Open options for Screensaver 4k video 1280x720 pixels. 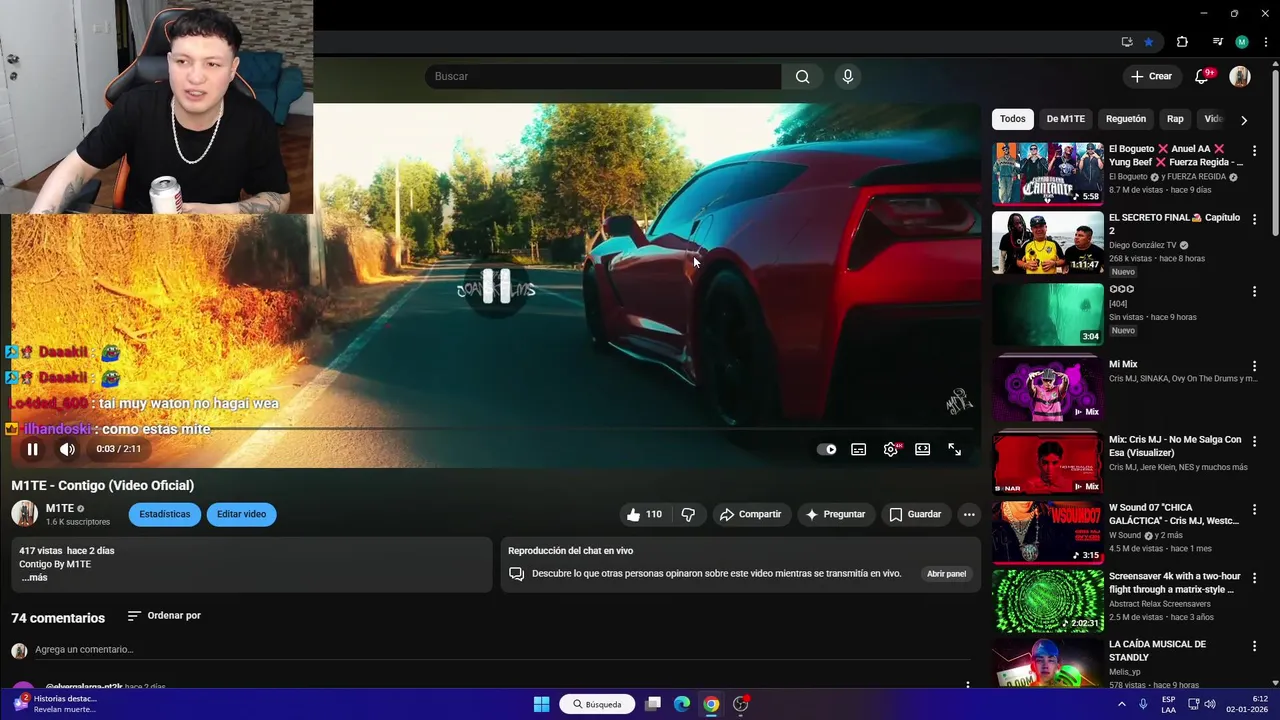pos(1254,578)
